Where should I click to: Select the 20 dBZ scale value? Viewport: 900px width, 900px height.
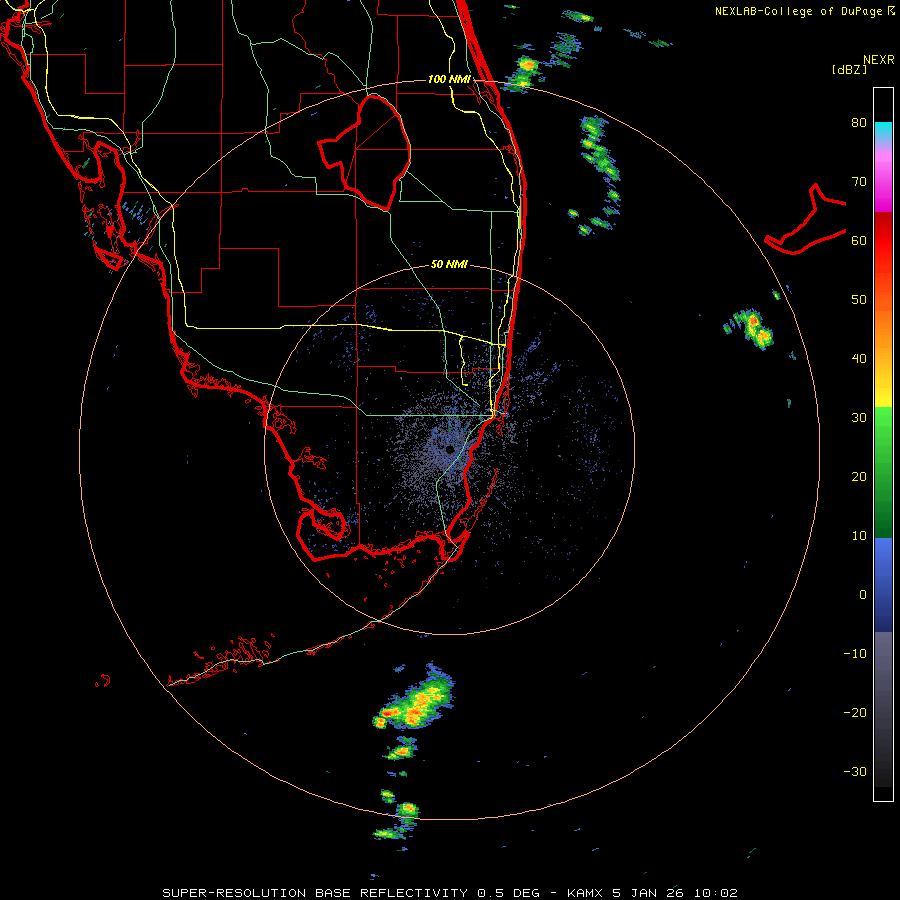859,477
